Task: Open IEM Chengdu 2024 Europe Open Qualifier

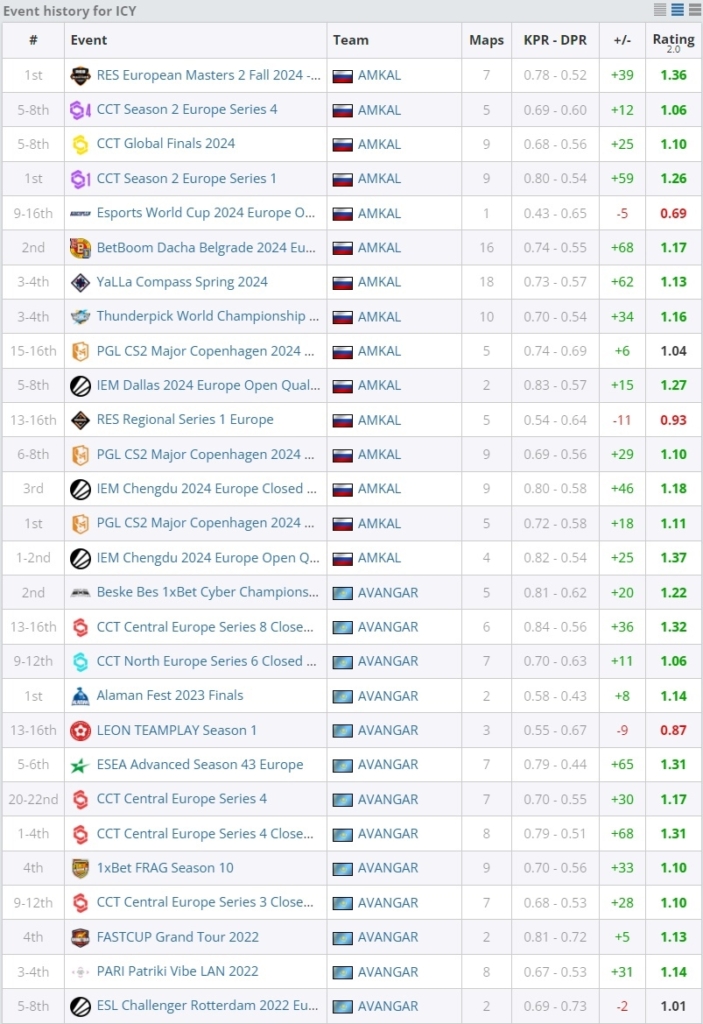Action: pos(208,558)
